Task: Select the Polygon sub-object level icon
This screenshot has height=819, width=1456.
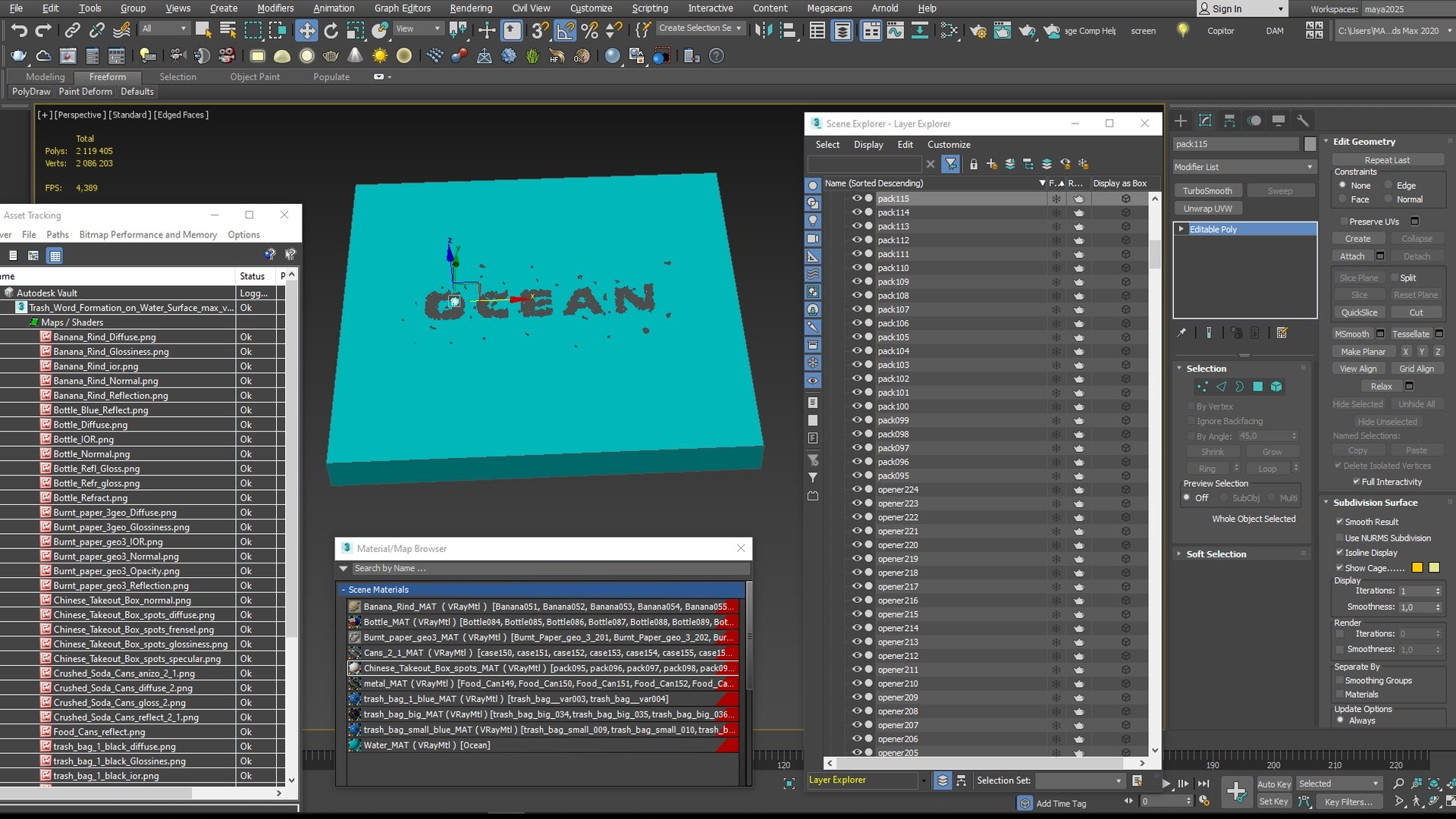Action: tap(1258, 387)
